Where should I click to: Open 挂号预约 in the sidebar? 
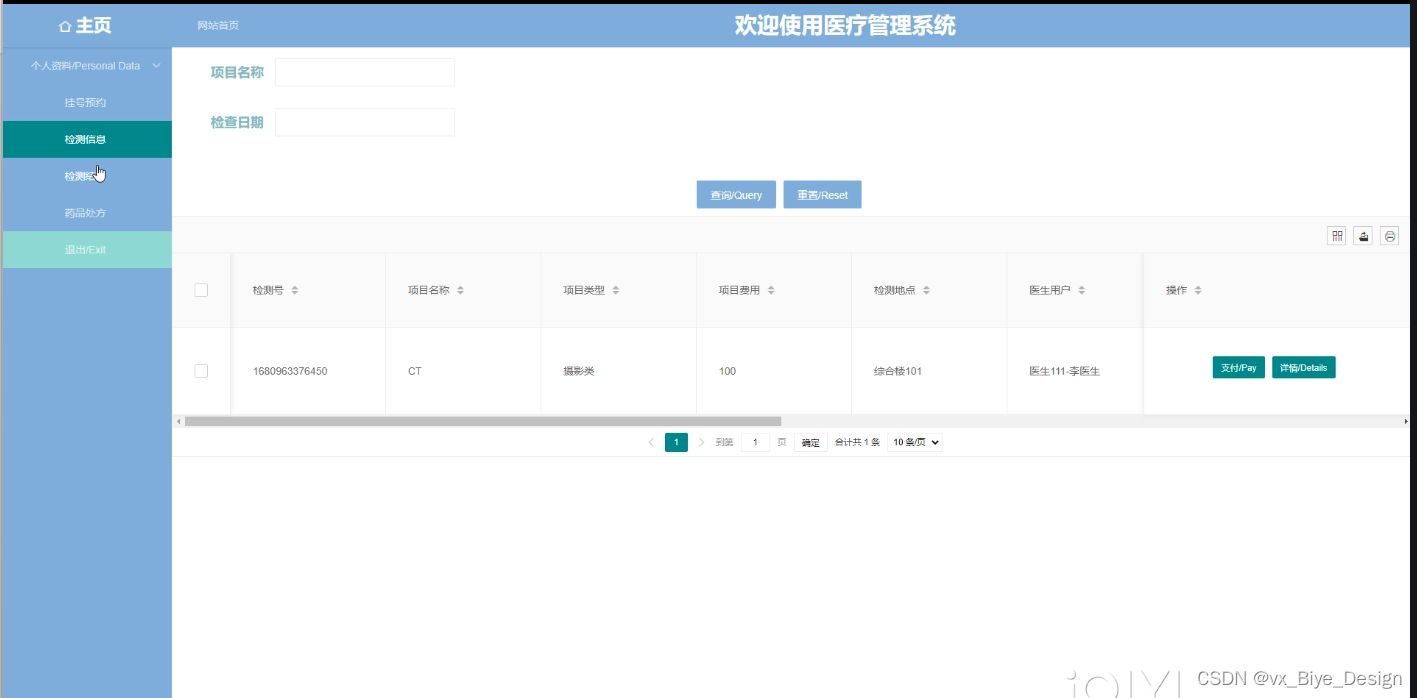coord(86,103)
